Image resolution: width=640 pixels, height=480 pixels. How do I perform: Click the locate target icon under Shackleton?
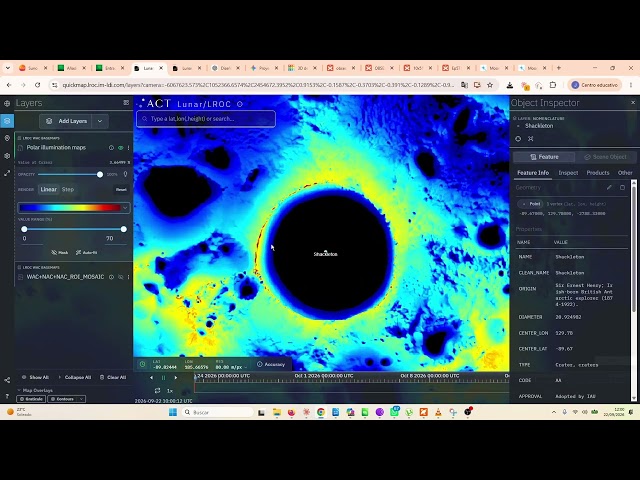point(518,139)
